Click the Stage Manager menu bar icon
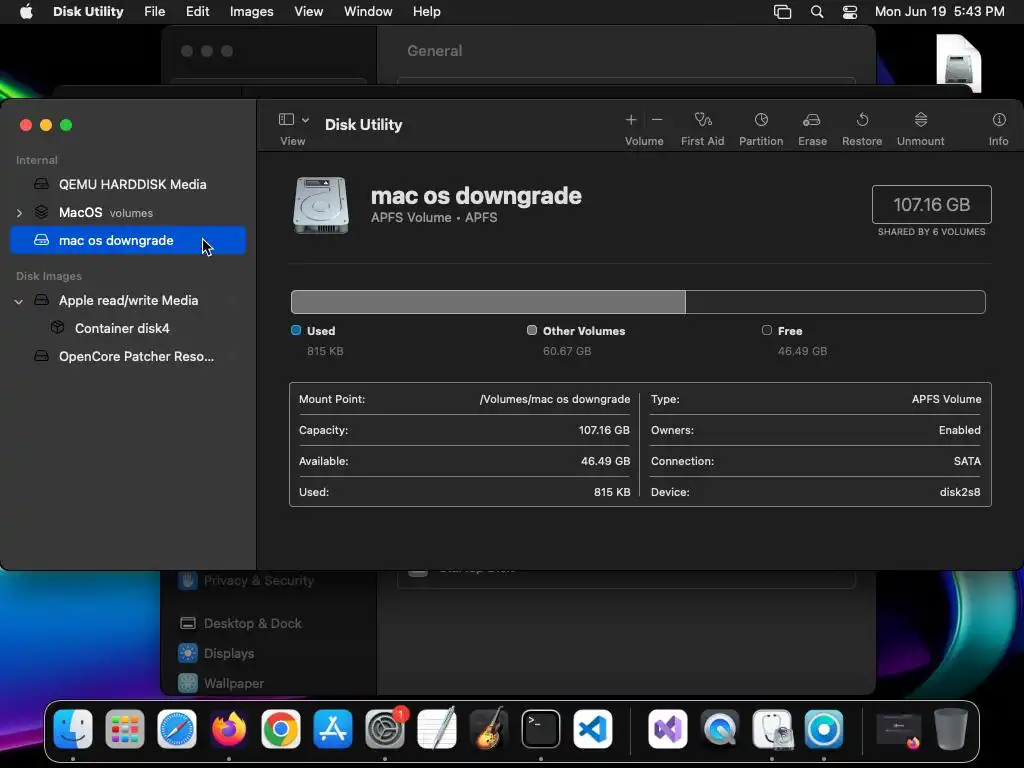Viewport: 1024px width, 768px height. 782,12
